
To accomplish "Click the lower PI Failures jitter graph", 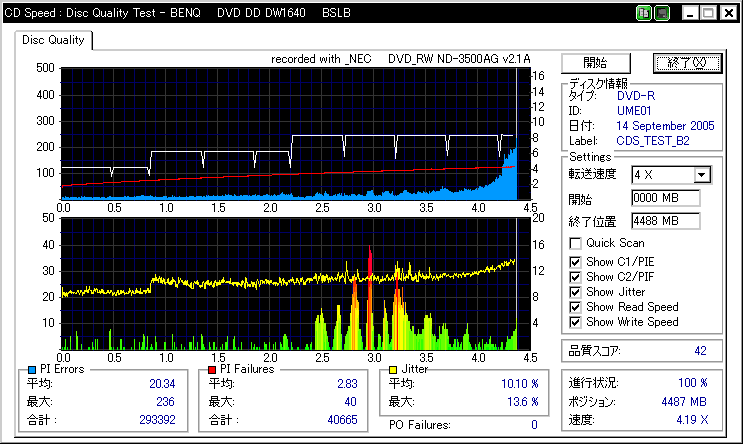I will coord(295,284).
